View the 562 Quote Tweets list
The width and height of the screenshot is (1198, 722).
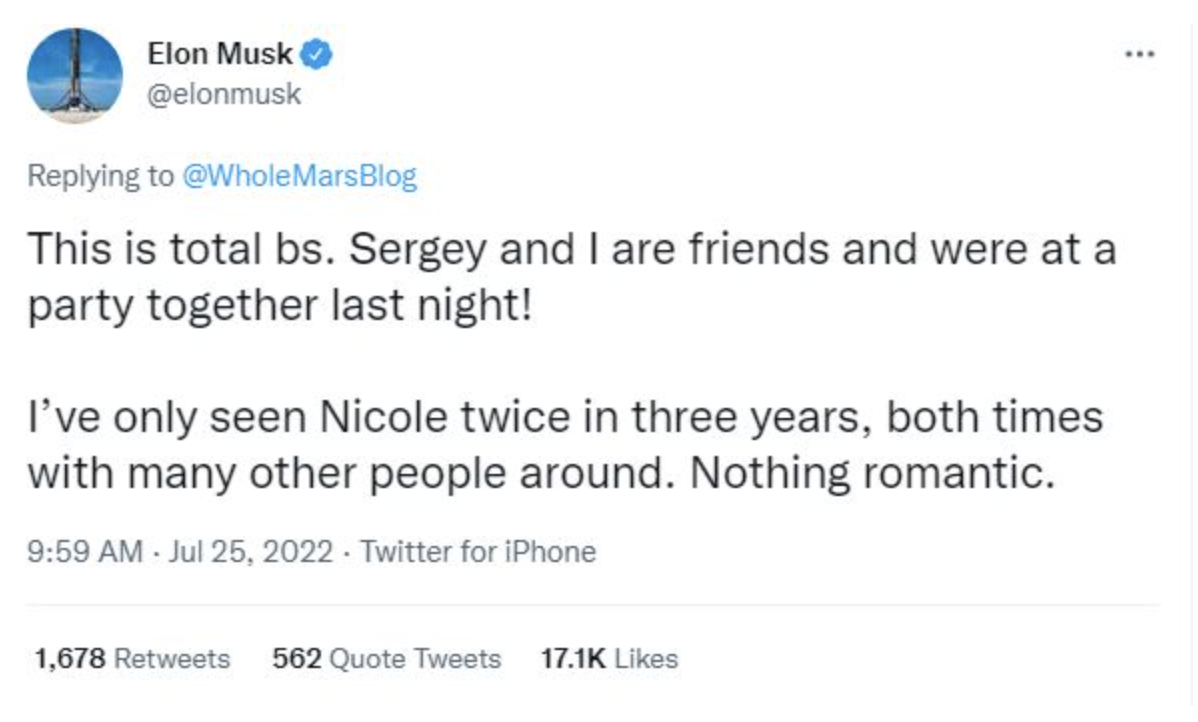pyautogui.click(x=386, y=659)
